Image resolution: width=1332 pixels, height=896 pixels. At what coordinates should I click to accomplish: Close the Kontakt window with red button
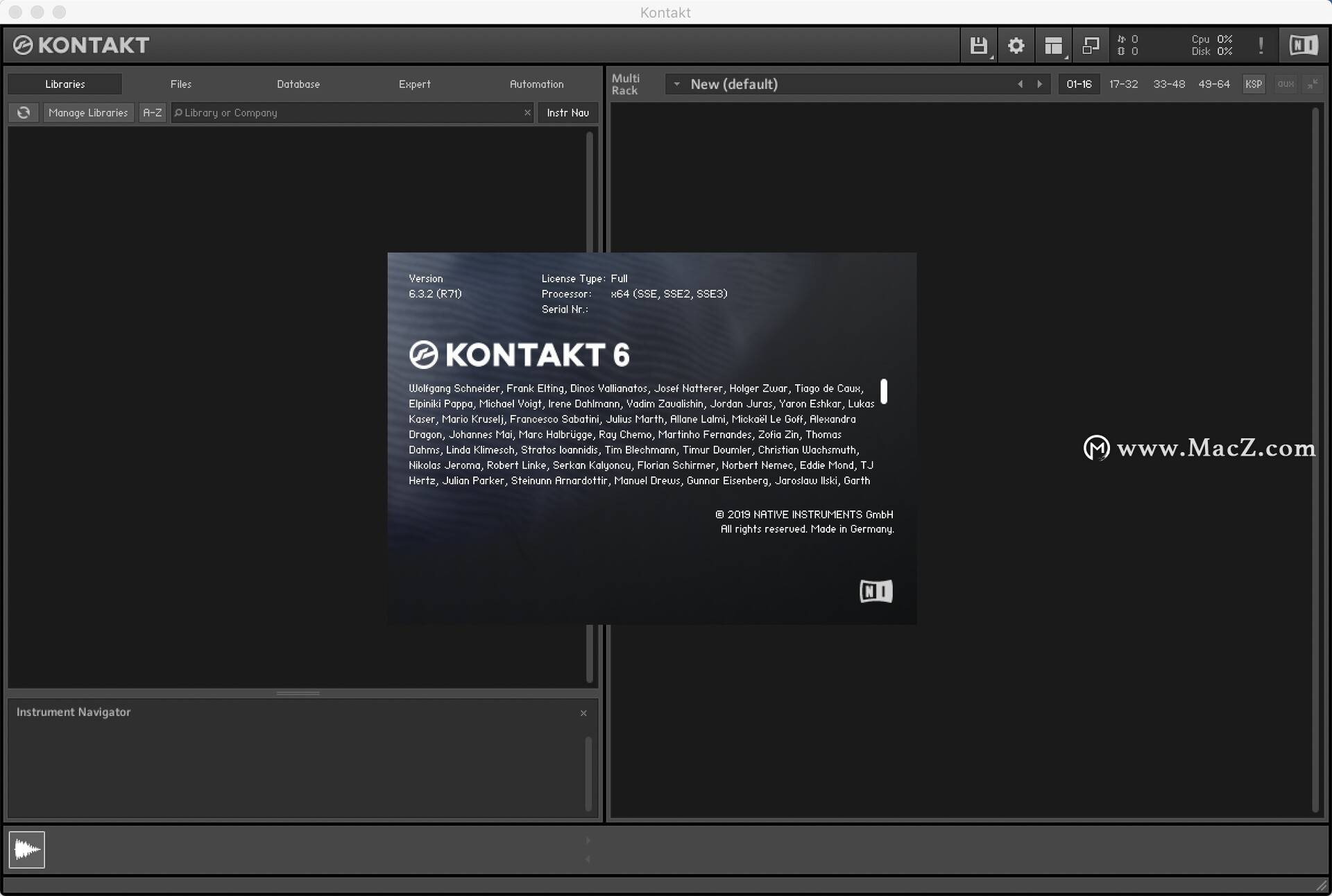coord(15,12)
